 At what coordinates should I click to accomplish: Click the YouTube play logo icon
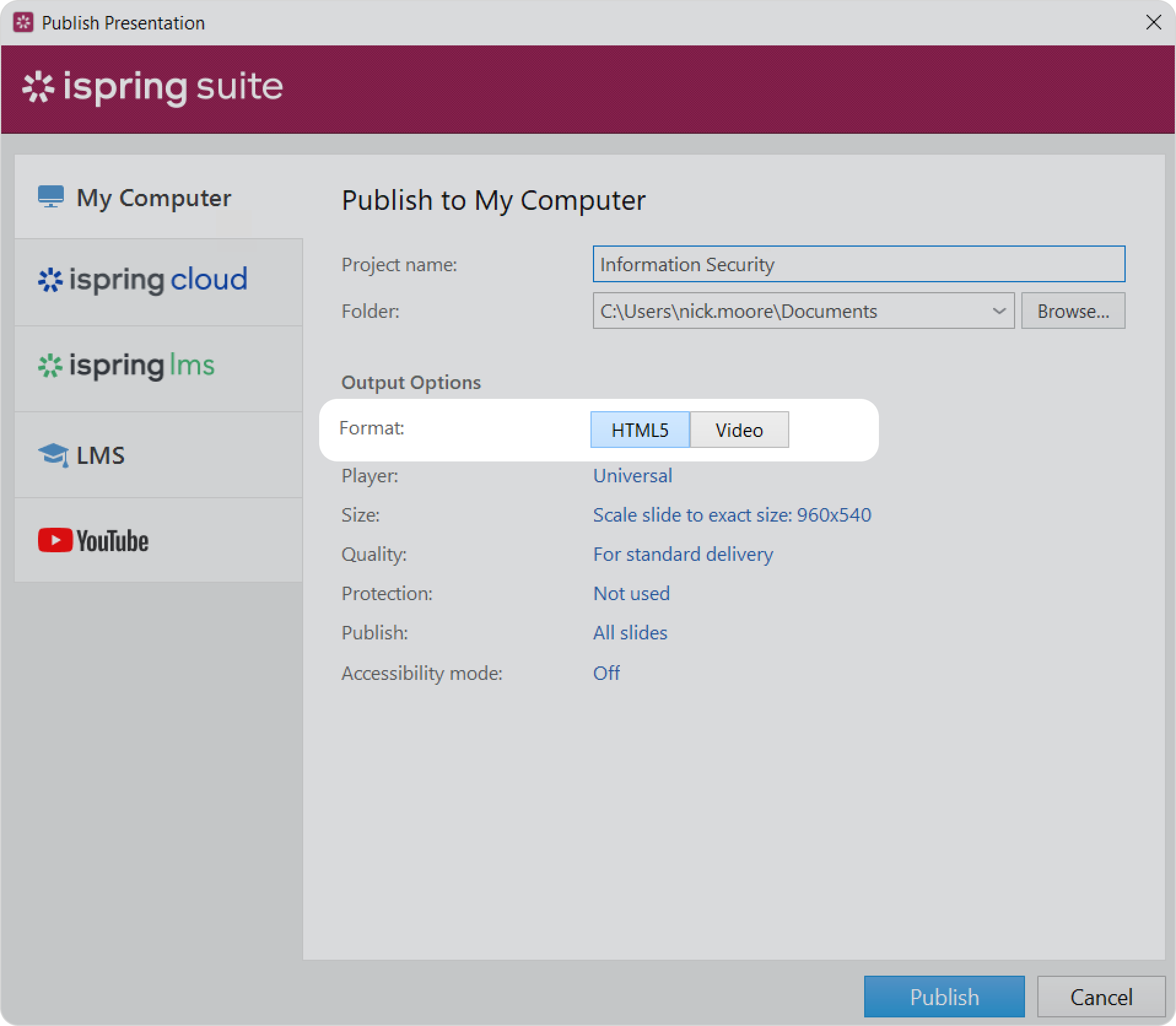[x=55, y=541]
